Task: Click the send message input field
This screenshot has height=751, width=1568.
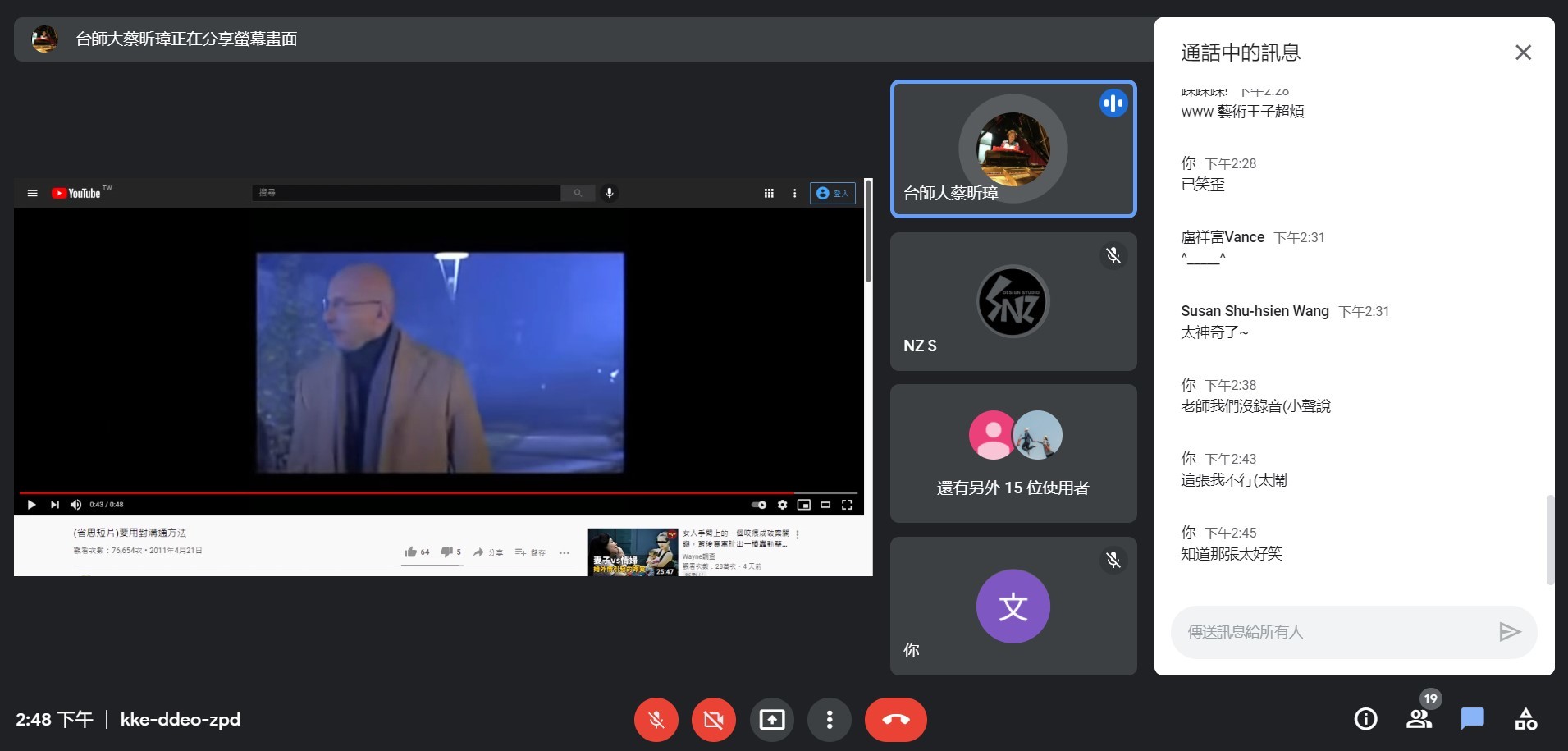Action: point(1334,632)
